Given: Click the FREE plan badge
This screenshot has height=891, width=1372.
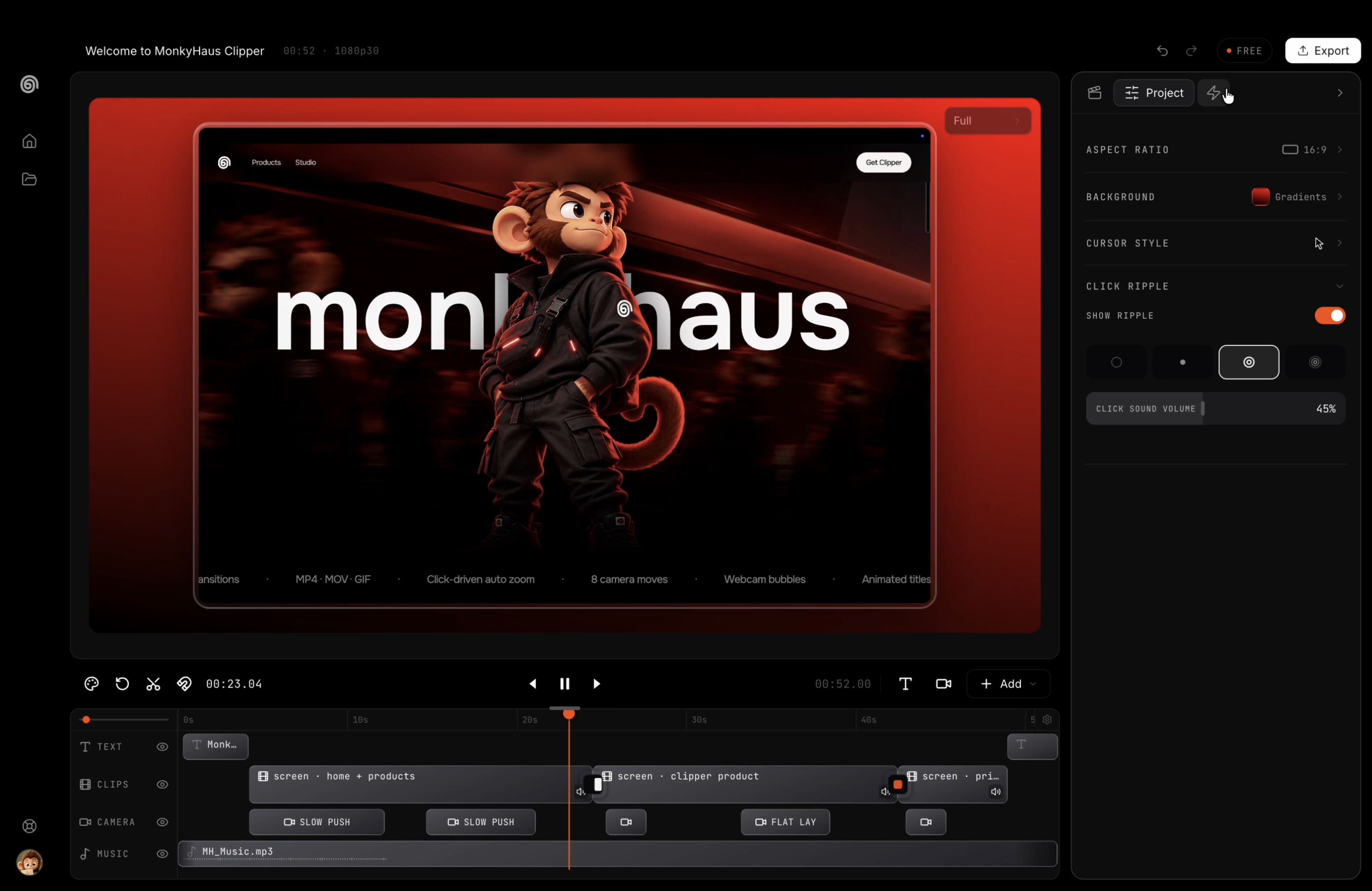Looking at the screenshot, I should (x=1244, y=51).
